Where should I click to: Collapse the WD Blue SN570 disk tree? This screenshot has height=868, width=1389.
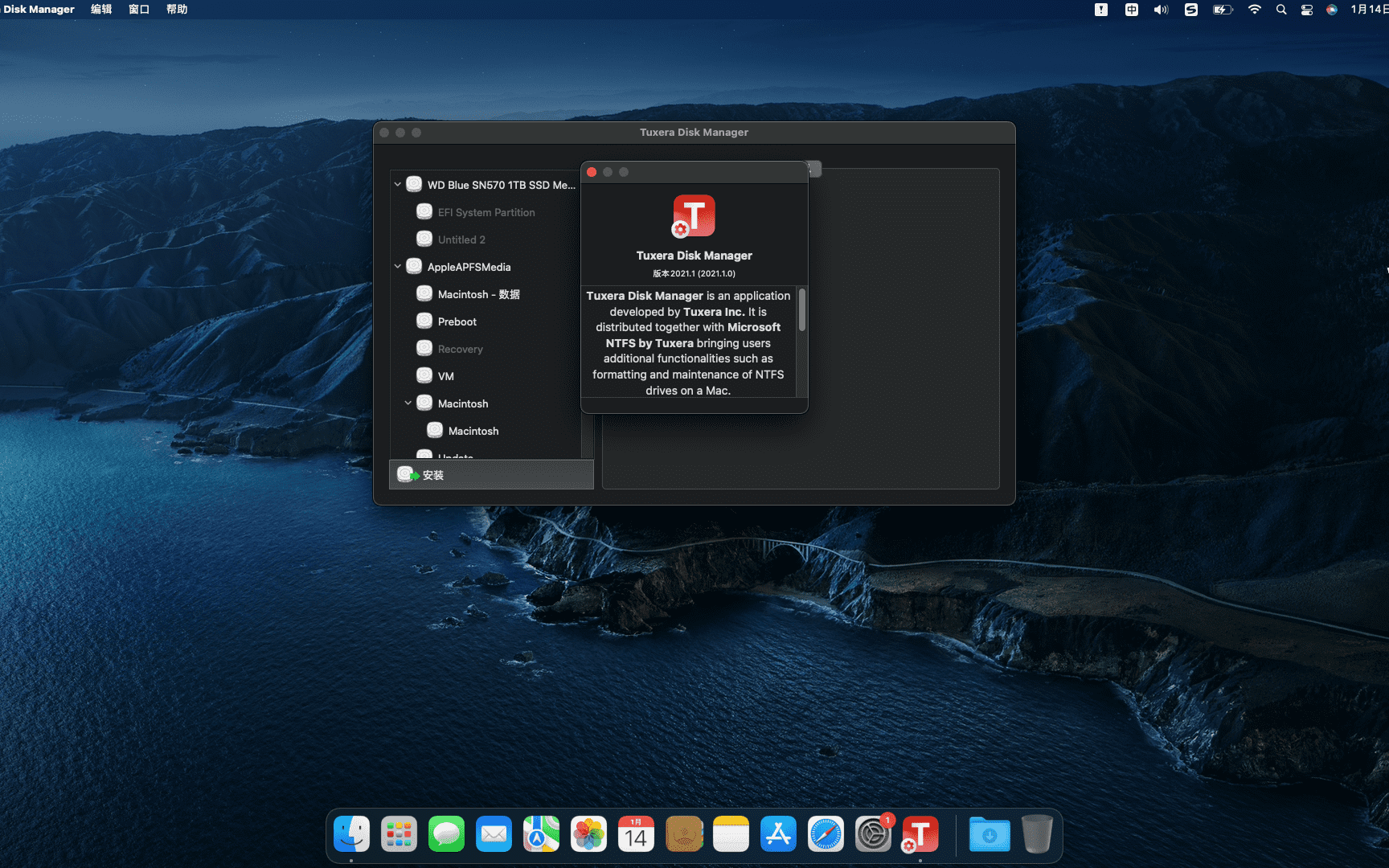pyautogui.click(x=397, y=184)
